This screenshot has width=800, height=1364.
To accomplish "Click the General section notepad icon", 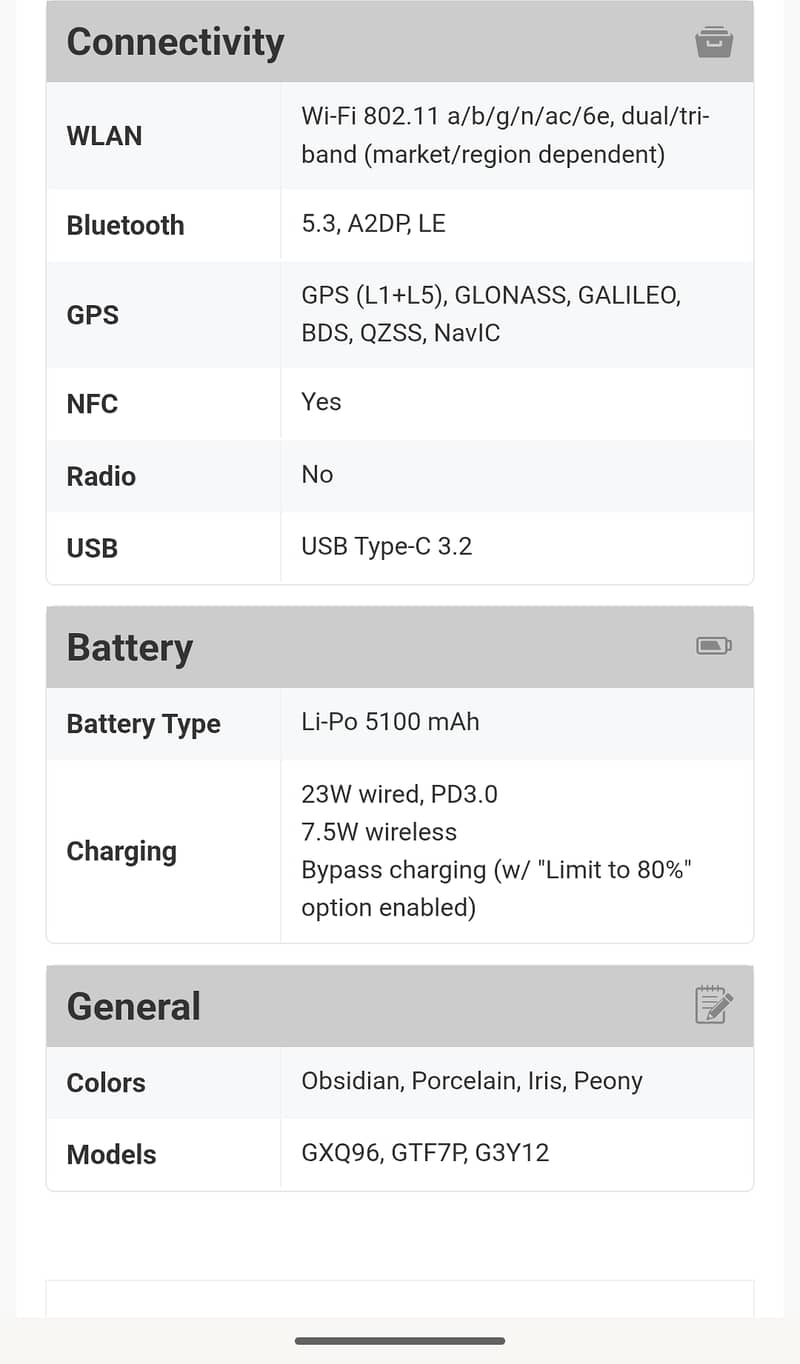I will tap(714, 1005).
